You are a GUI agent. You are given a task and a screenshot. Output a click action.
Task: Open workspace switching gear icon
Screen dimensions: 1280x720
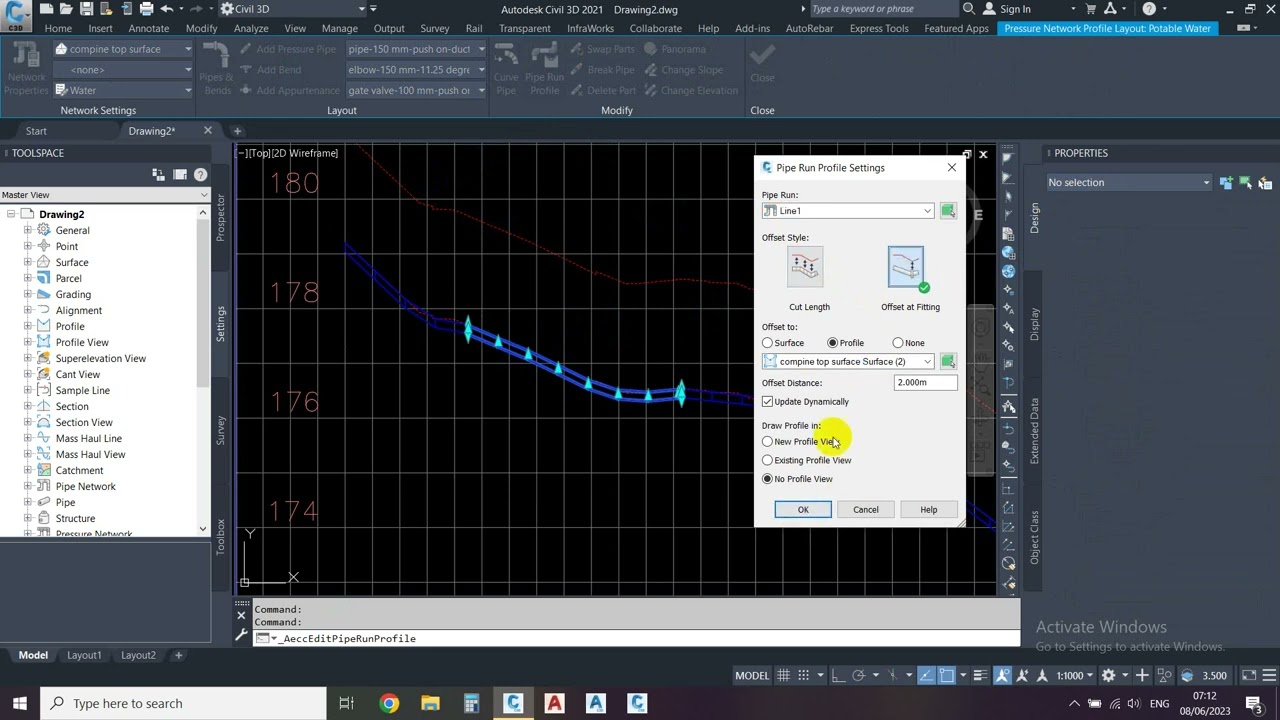(x=1108, y=676)
